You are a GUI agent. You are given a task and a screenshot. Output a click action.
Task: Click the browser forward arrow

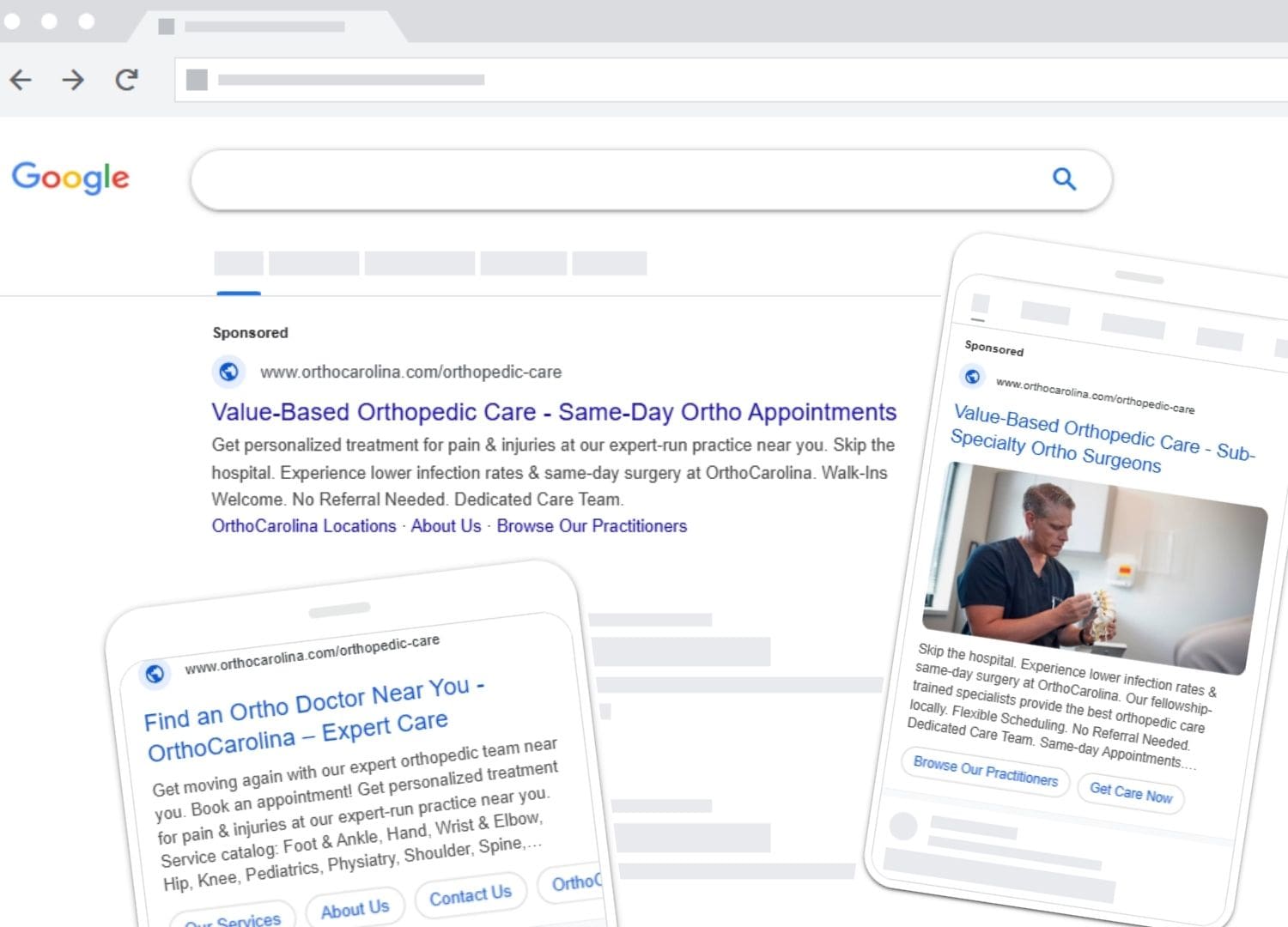coord(73,80)
